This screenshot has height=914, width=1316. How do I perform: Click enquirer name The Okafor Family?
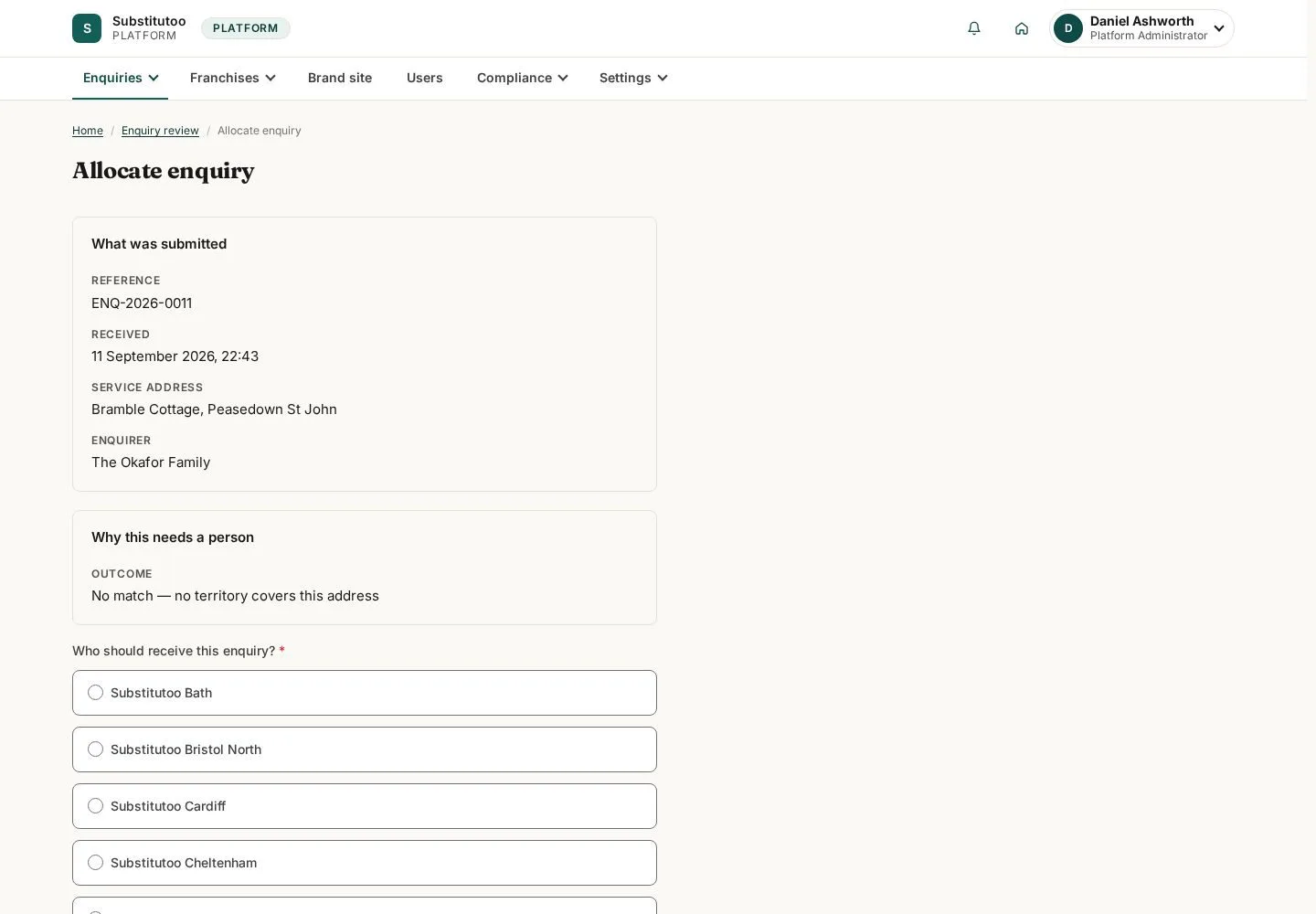pos(151,462)
